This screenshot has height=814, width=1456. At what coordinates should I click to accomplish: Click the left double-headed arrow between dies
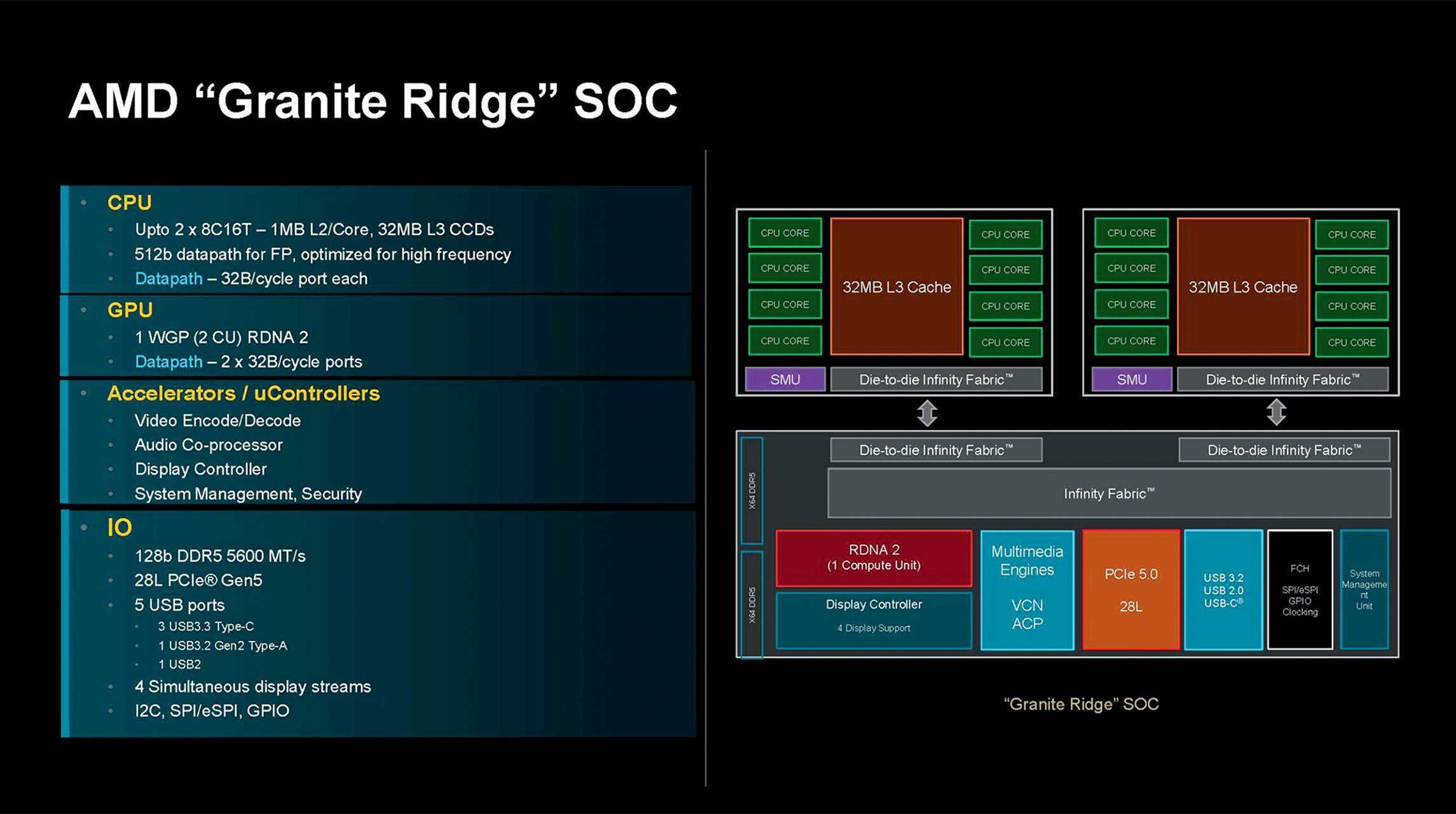pos(927,413)
